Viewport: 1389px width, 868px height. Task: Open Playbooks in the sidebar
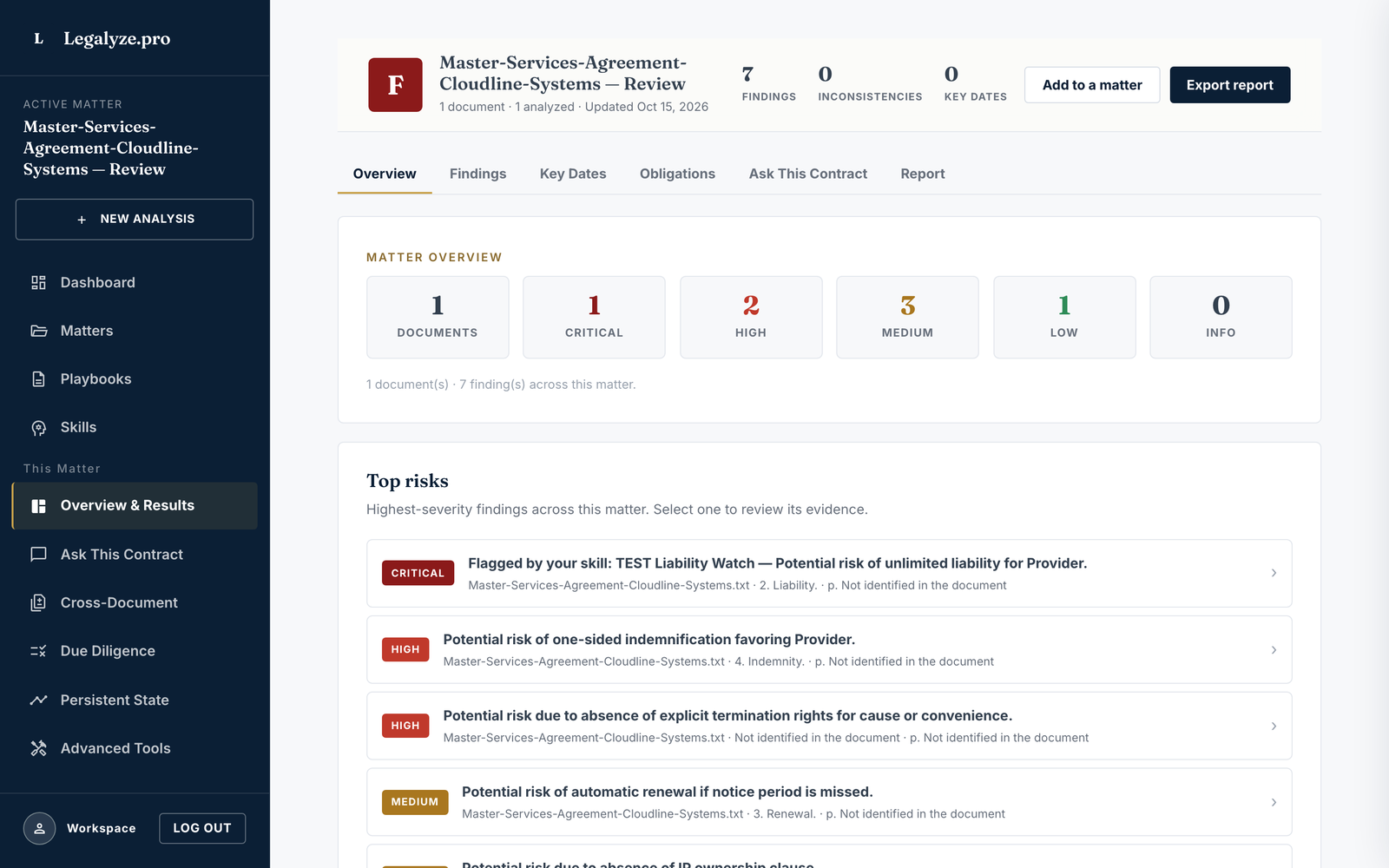135,379
